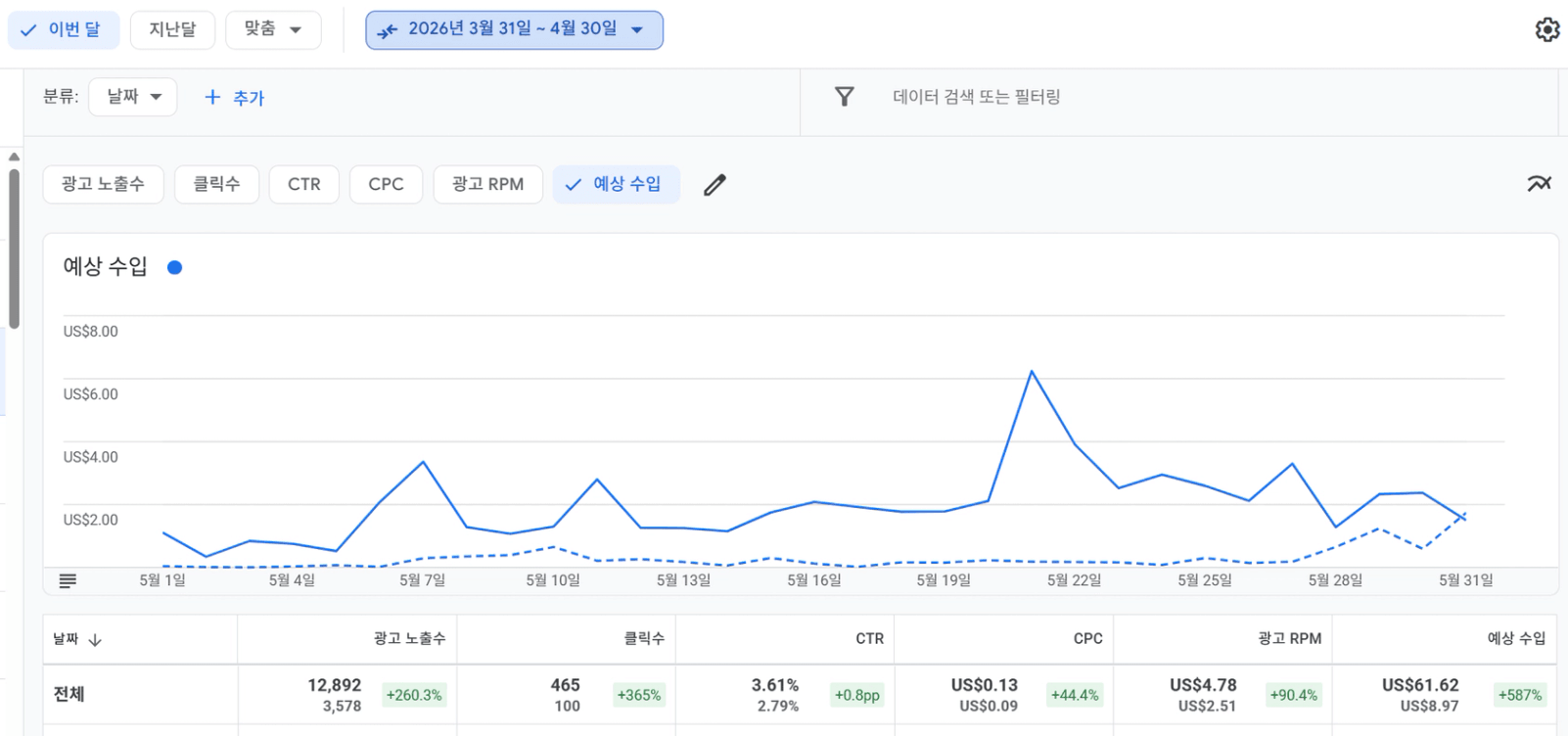Enable the 광고 노출수 metric chip
This screenshot has height=736, width=1568.
click(x=103, y=184)
